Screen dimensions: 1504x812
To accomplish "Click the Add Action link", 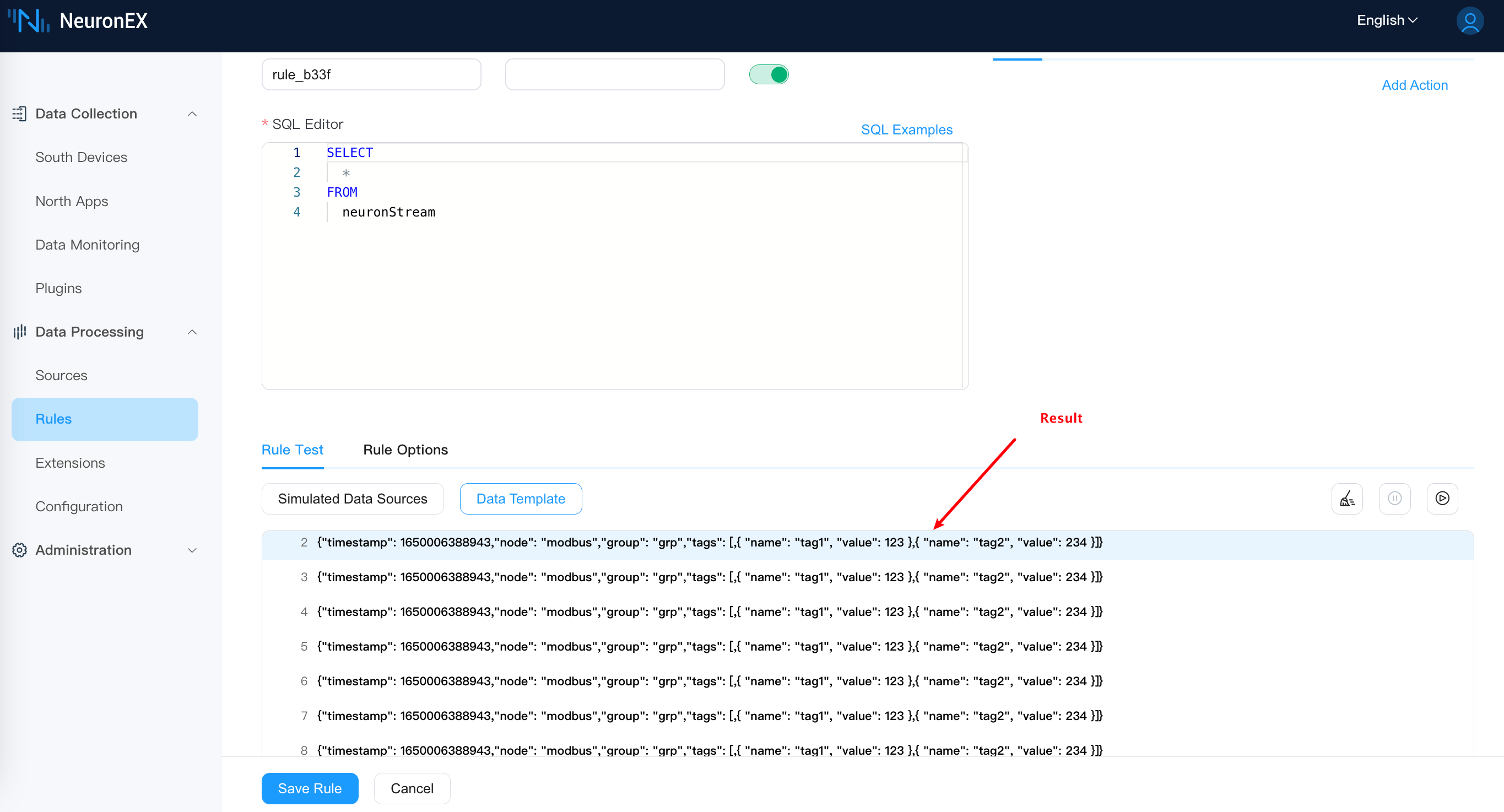I will 1414,85.
